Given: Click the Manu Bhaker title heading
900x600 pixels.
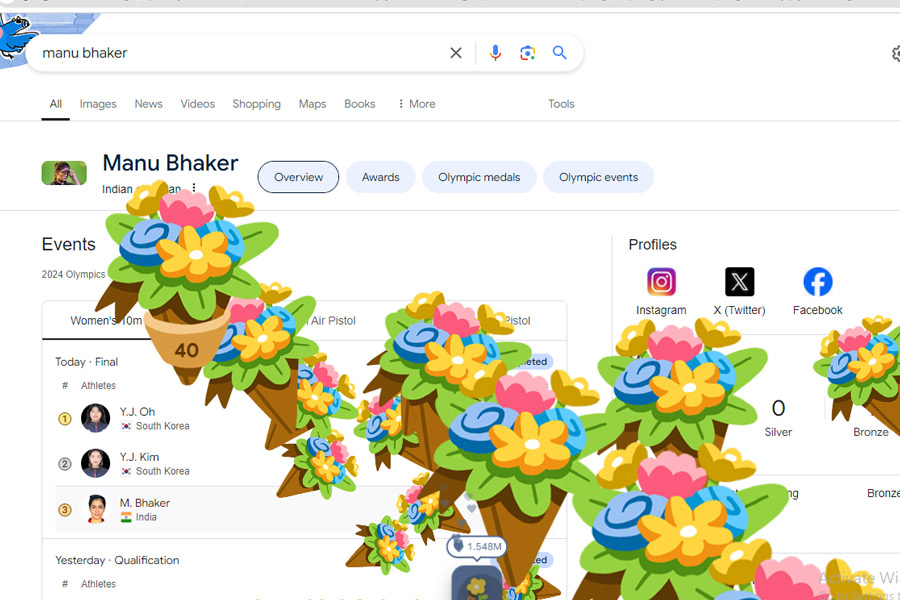Looking at the screenshot, I should coord(170,163).
